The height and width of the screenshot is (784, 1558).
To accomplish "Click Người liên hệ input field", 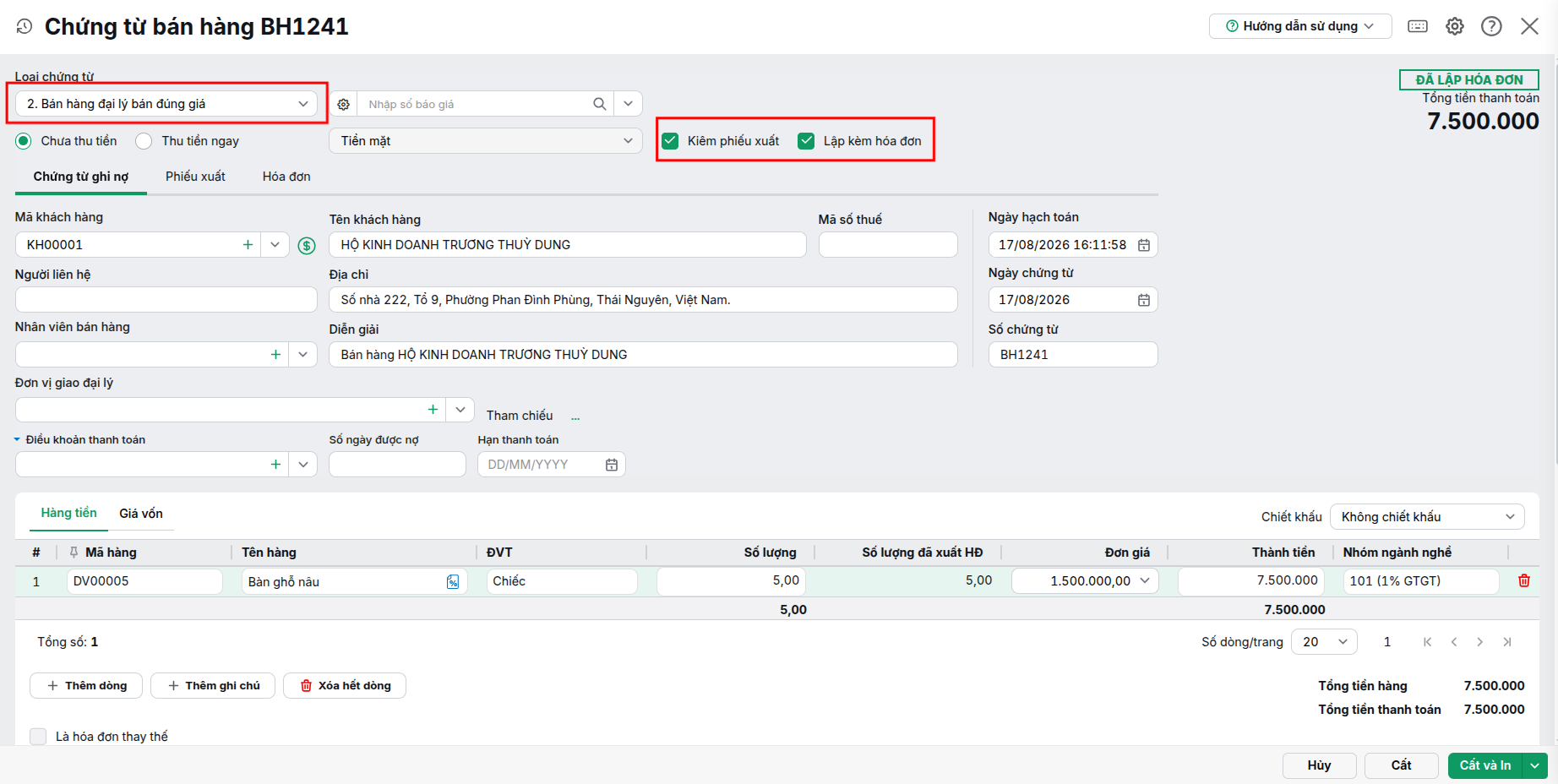I will pos(166,300).
